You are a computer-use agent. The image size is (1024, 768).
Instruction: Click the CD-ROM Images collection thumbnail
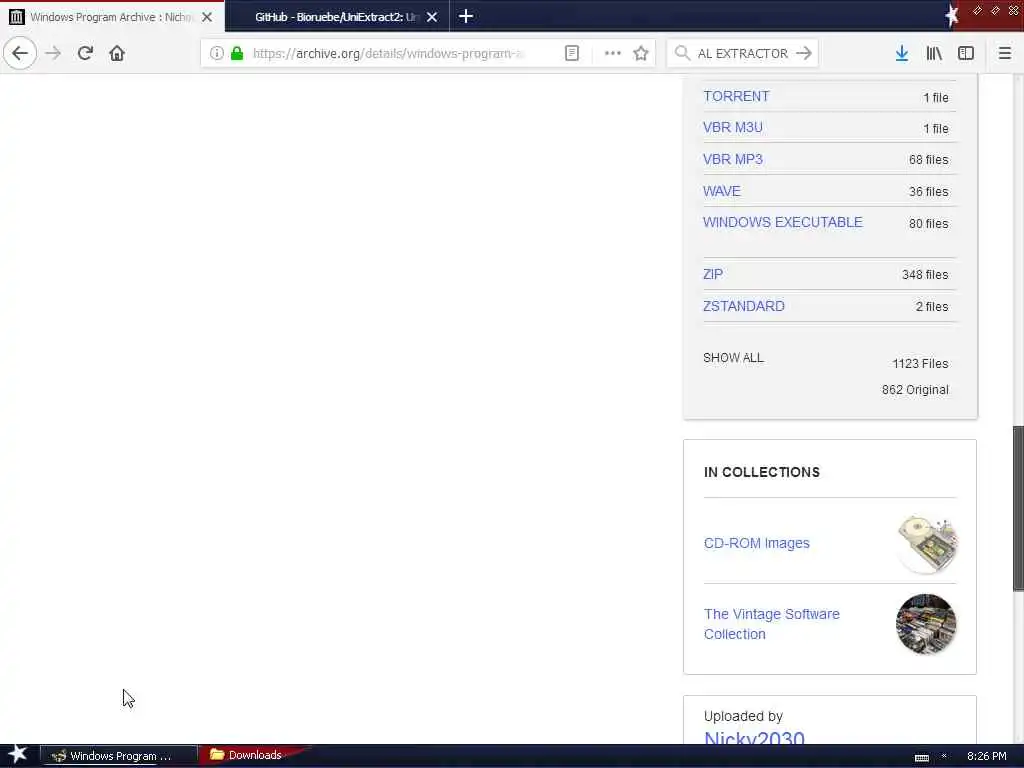(x=927, y=543)
